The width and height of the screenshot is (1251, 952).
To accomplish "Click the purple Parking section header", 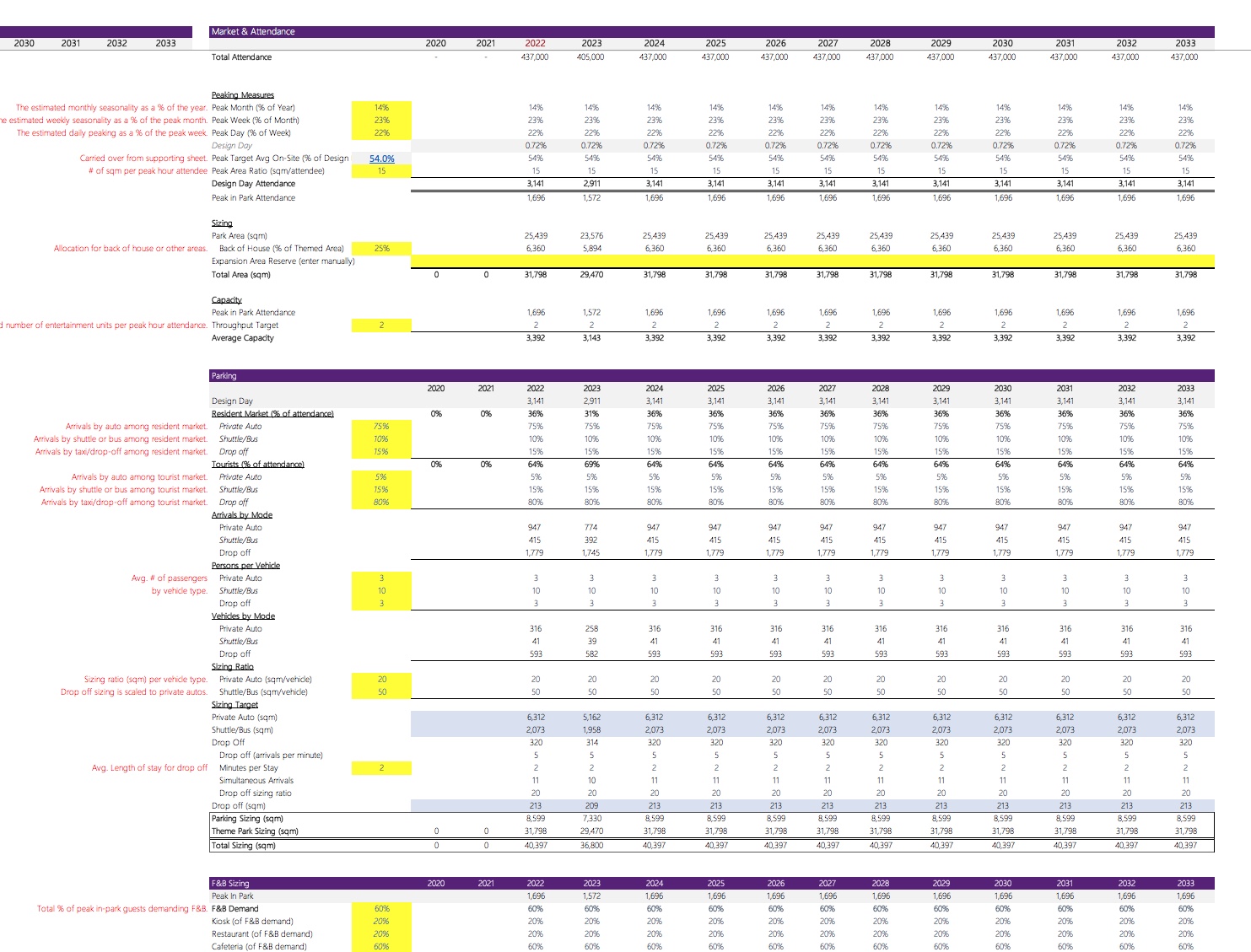I will coord(712,376).
